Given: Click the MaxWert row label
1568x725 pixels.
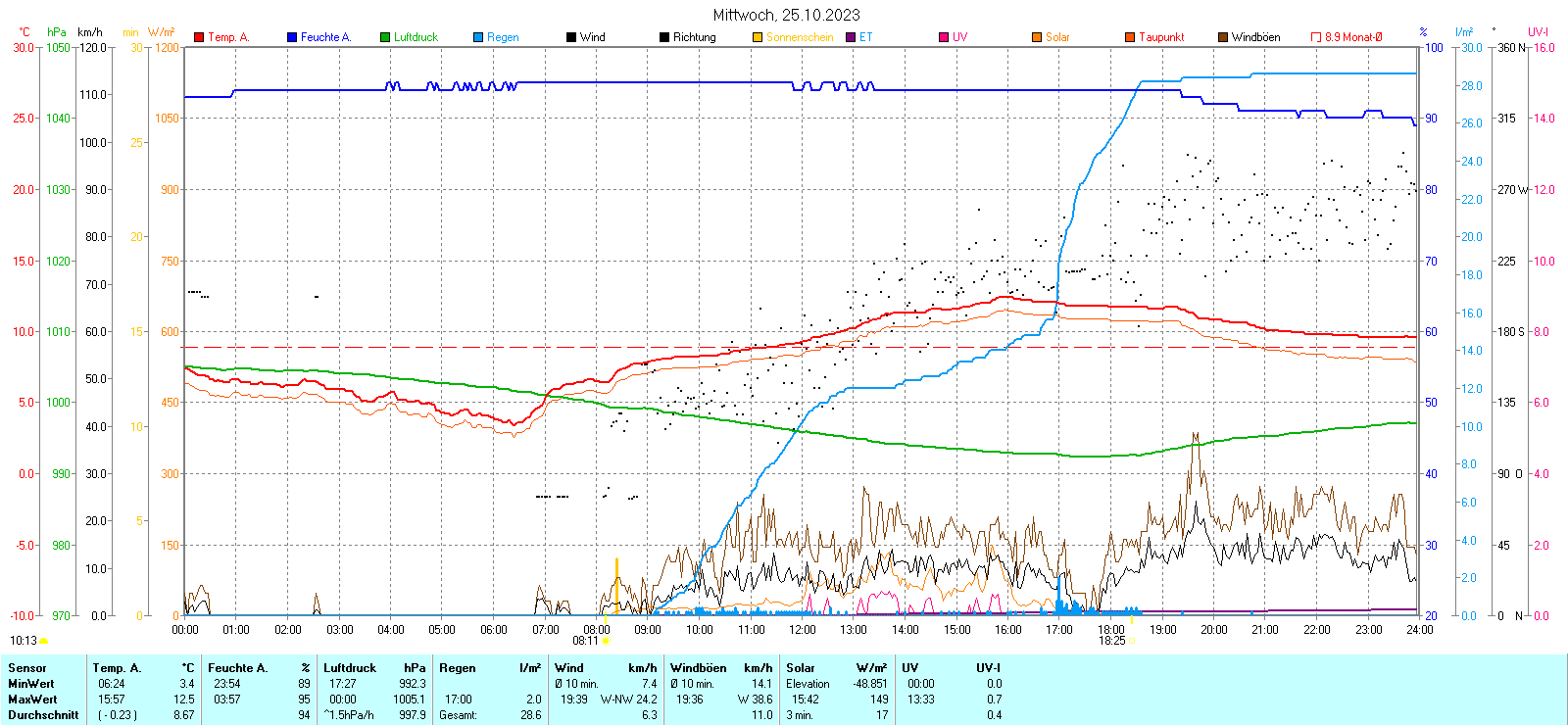Looking at the screenshot, I should 32,700.
